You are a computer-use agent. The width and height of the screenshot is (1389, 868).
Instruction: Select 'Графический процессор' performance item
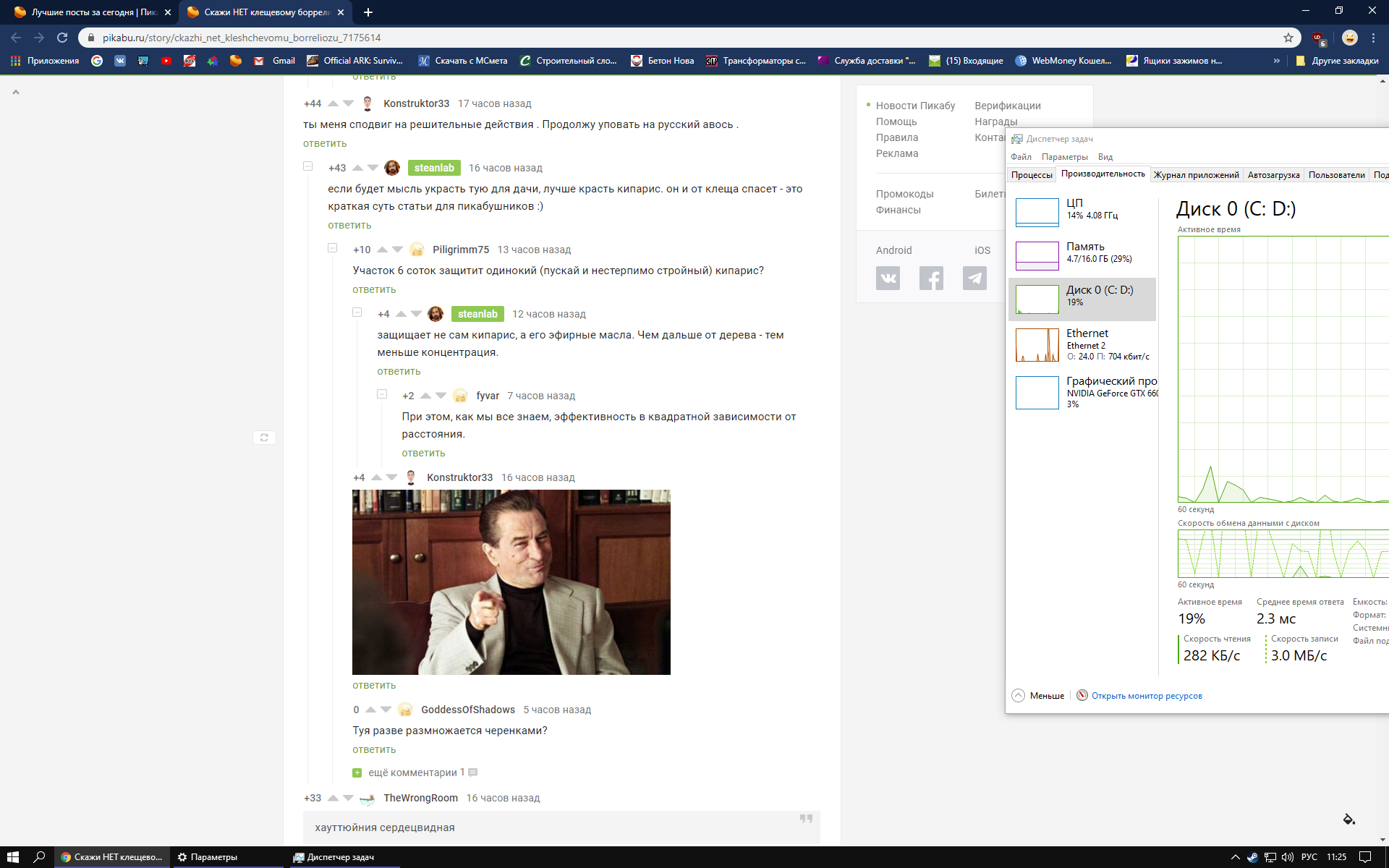[1082, 392]
